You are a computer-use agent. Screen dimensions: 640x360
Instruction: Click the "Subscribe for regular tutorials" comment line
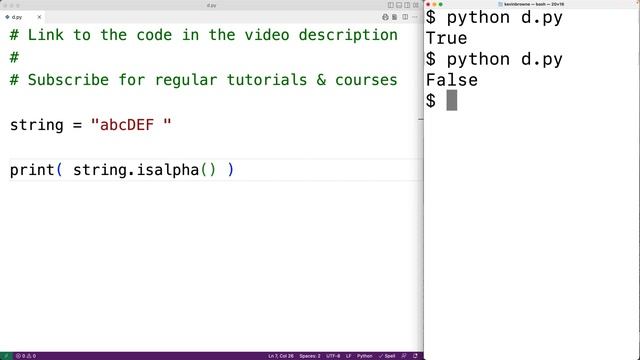click(x=203, y=80)
